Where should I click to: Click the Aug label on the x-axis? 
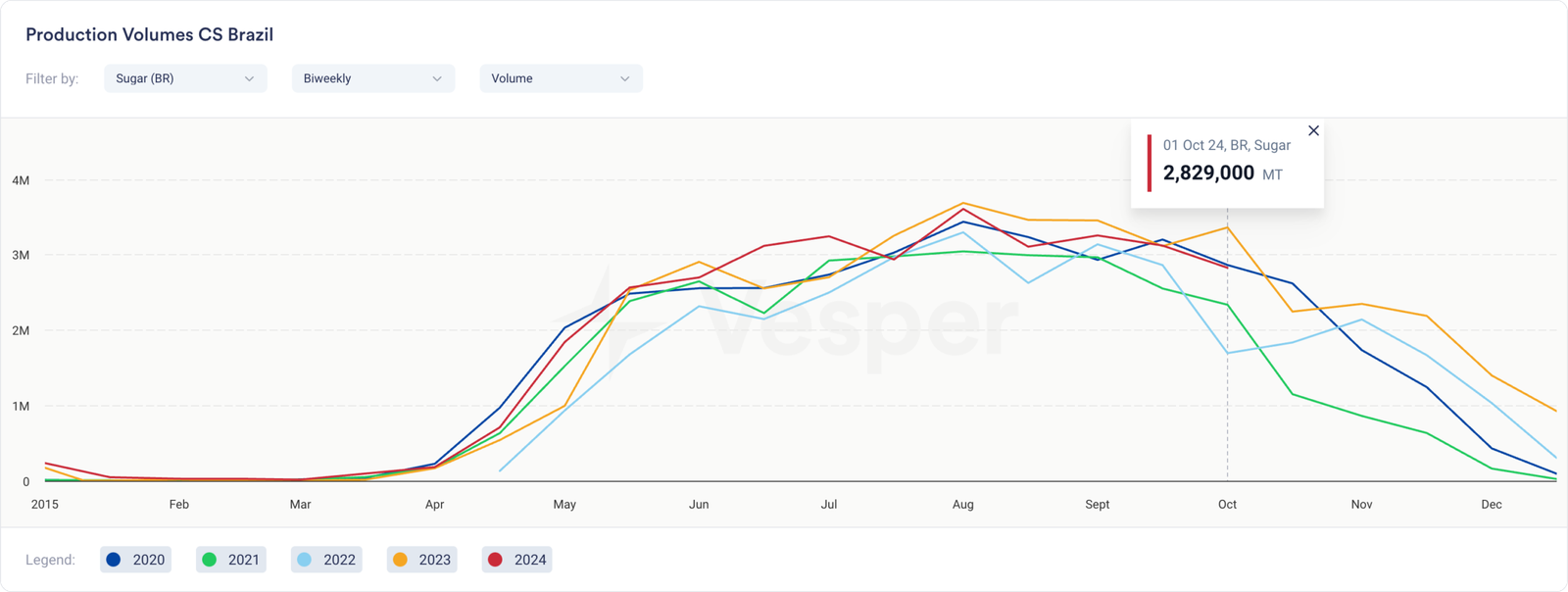(x=962, y=504)
